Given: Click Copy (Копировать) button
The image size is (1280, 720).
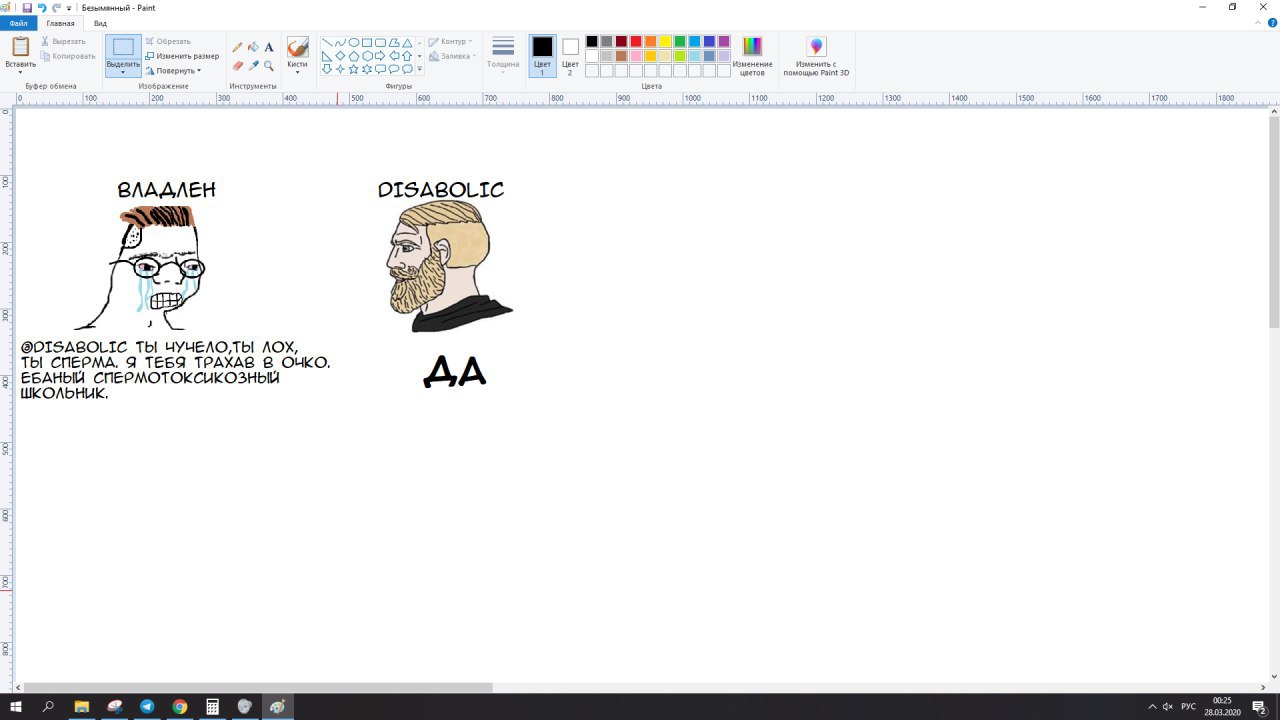Looking at the screenshot, I should pos(68,56).
